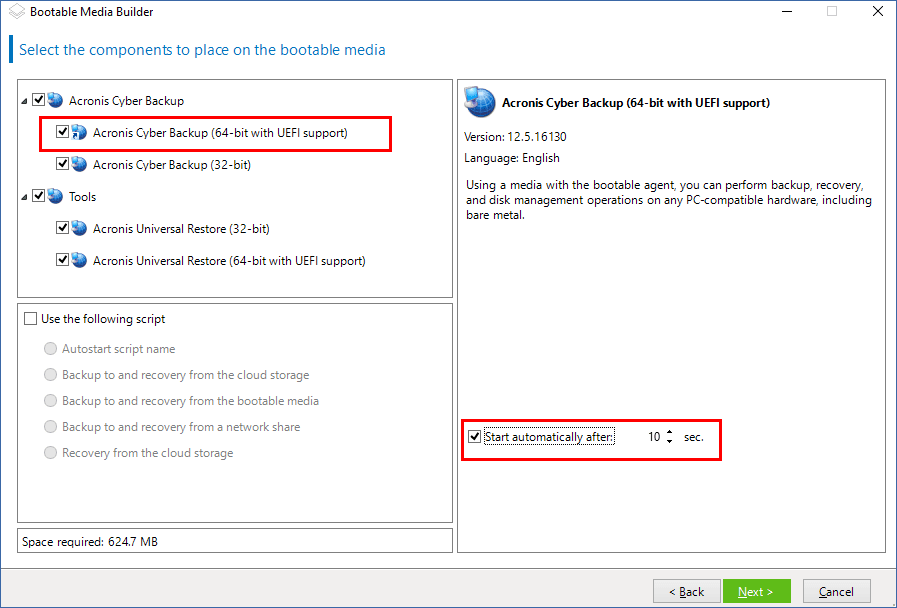Collapse the Acronis Cyber Backup tree node
Image resolution: width=897 pixels, height=608 pixels.
[x=24, y=101]
